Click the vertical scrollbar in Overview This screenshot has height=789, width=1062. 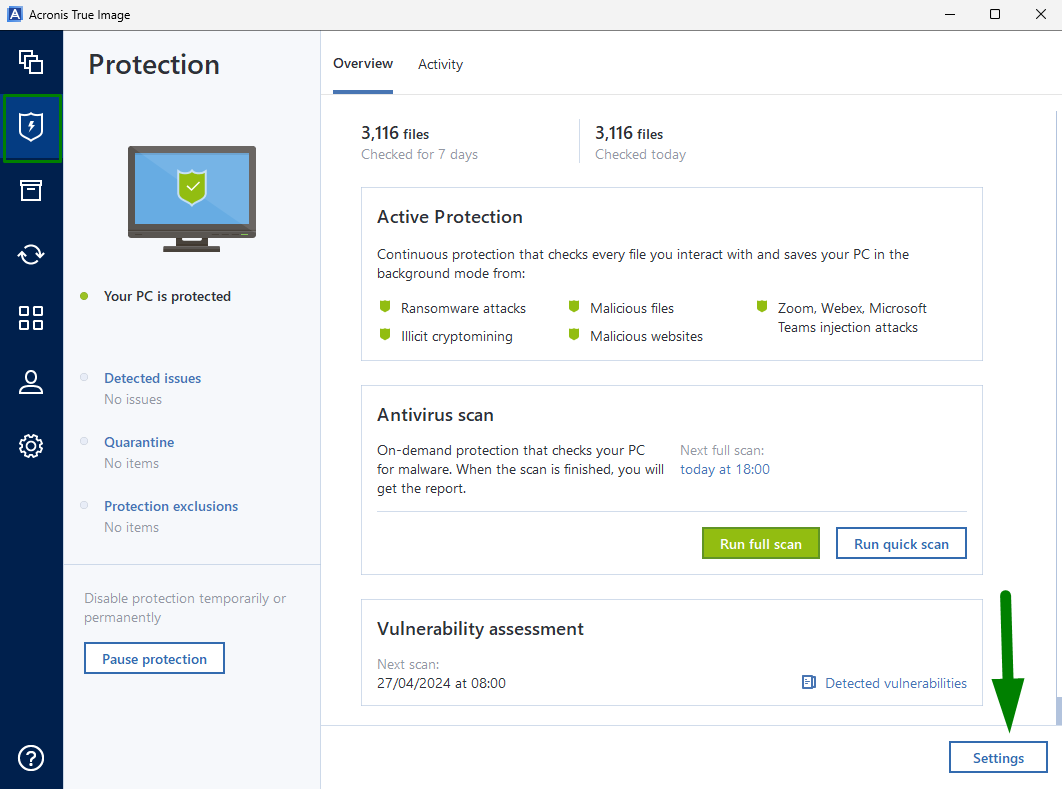tap(1057, 709)
